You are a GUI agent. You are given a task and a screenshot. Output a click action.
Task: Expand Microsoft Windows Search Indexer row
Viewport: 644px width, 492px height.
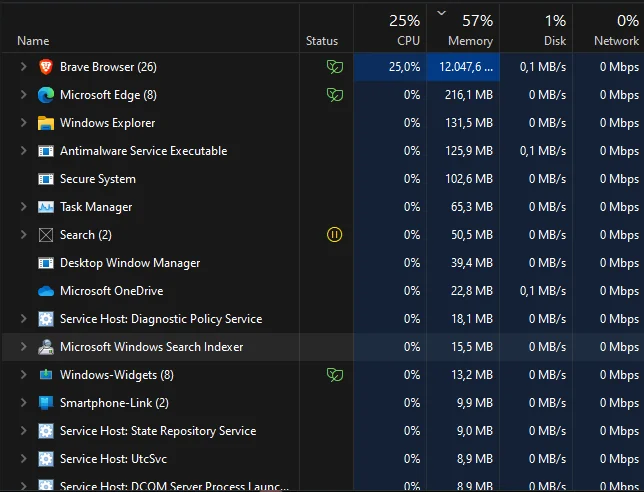click(23, 347)
